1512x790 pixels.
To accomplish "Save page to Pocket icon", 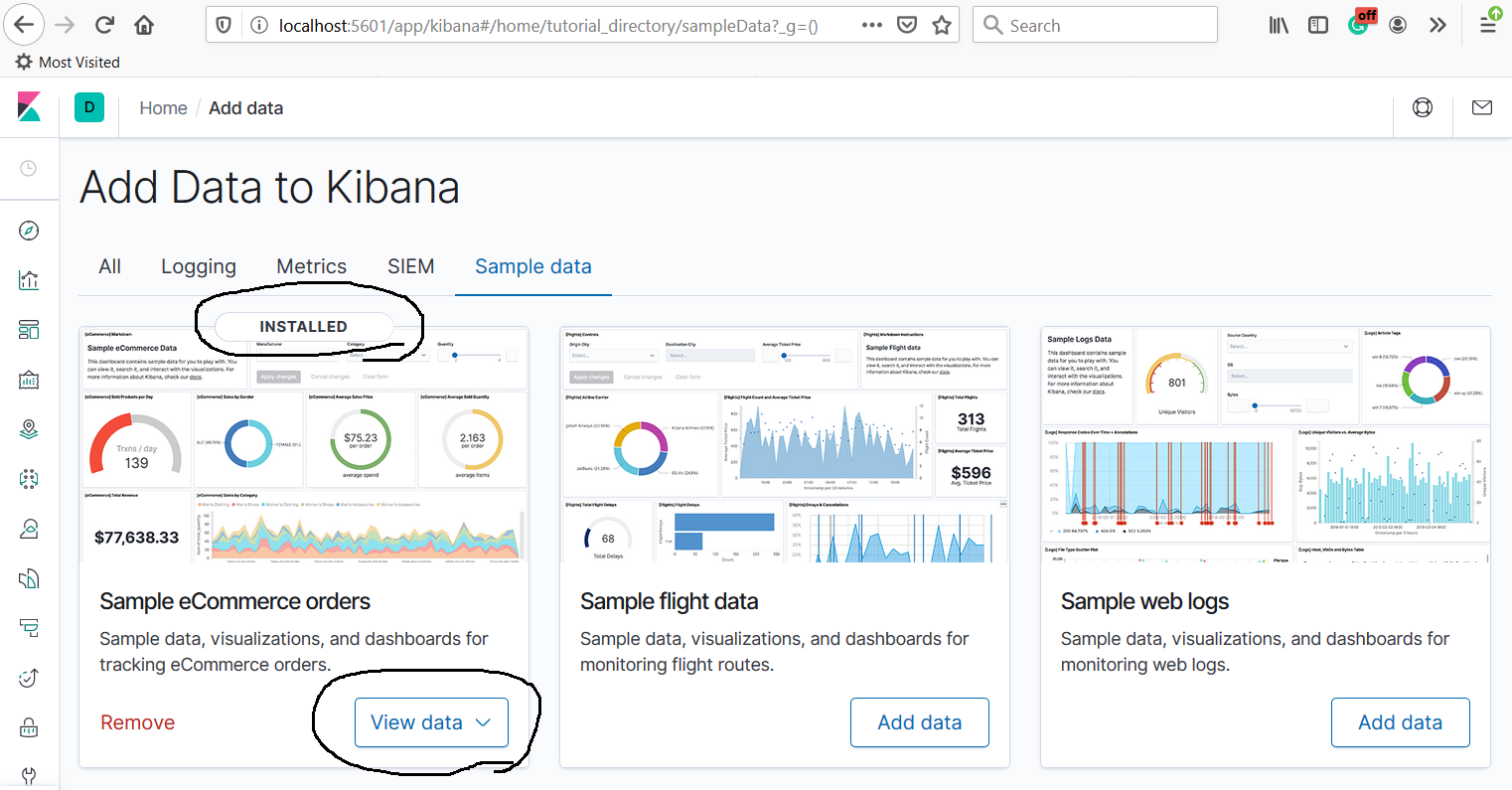I will (907, 25).
